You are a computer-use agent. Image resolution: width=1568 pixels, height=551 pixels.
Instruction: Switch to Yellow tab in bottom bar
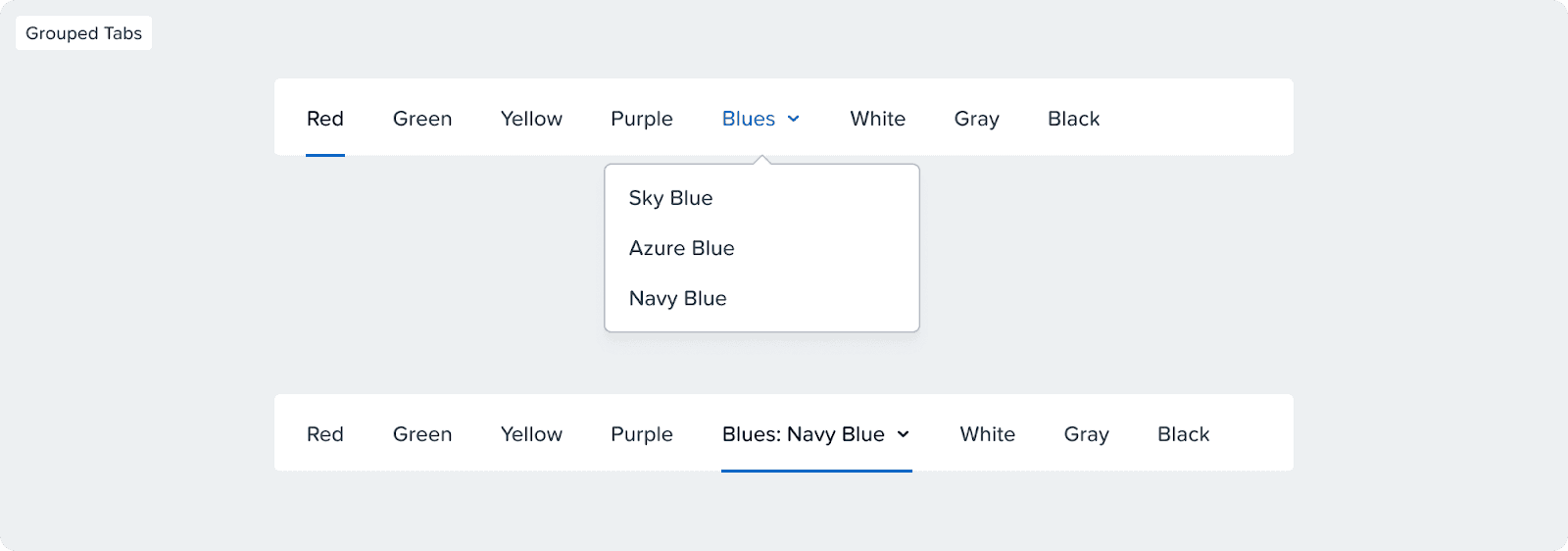coord(531,434)
